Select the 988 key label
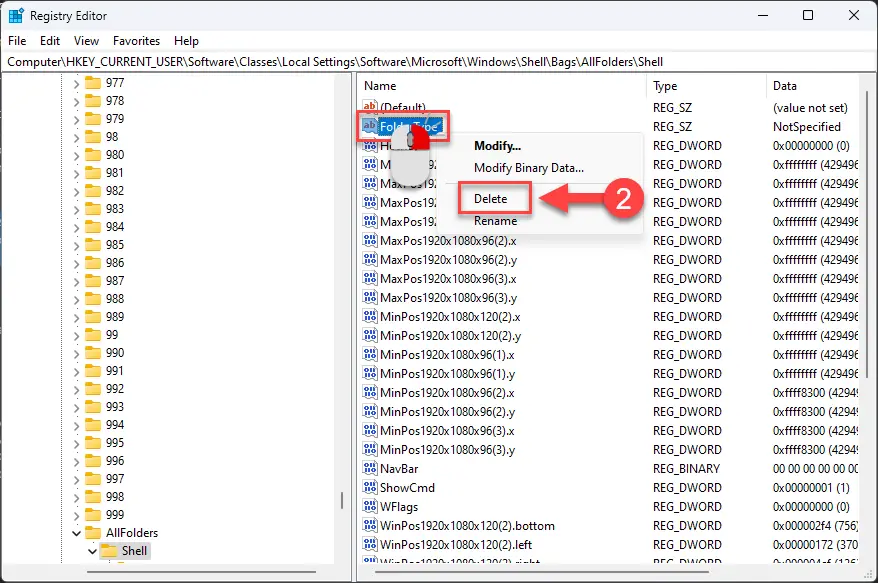The height and width of the screenshot is (583, 878). [114, 299]
